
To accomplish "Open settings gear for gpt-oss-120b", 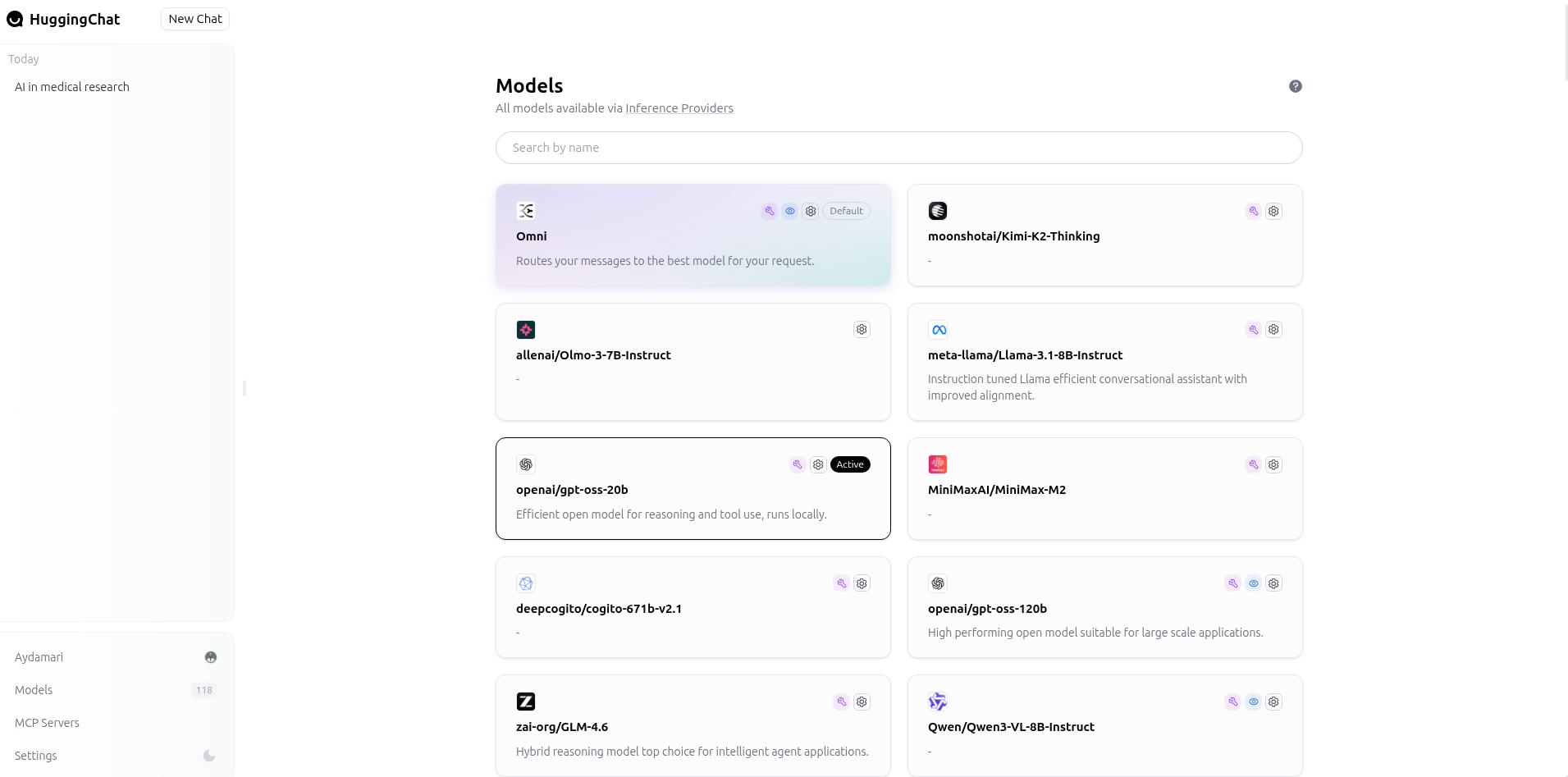I will click(x=1273, y=583).
